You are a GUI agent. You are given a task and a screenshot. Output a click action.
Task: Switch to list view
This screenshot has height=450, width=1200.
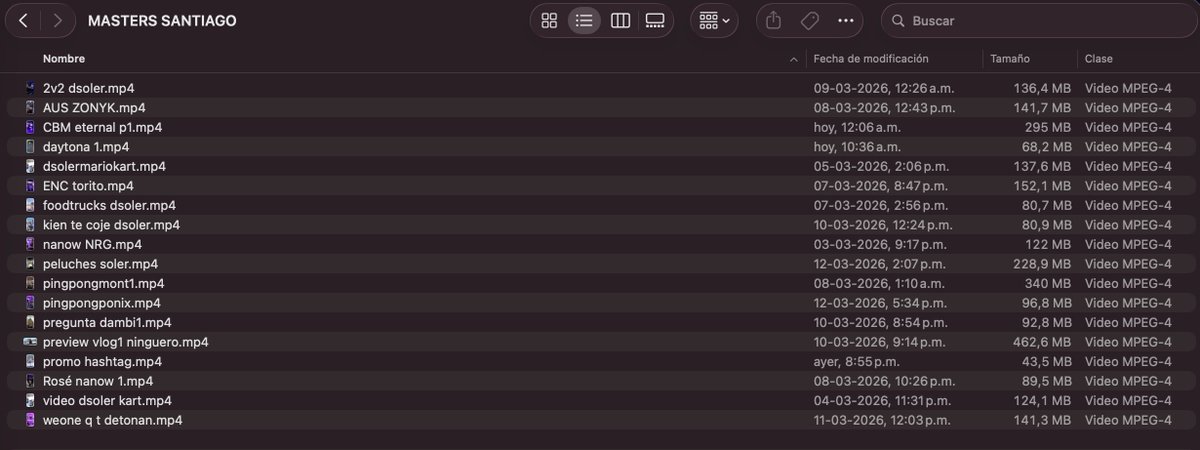(x=584, y=20)
